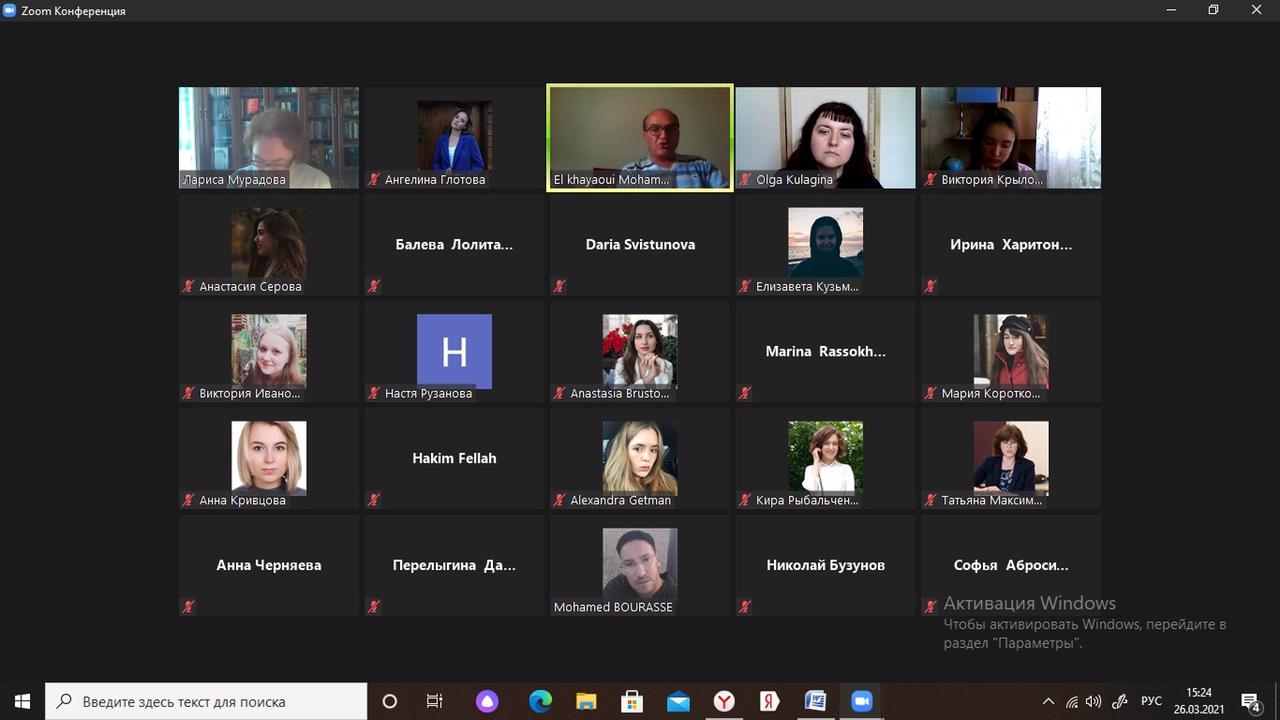Click muted microphone icon on Ангелина Глотова tile
Viewport: 1280px width, 720px height.
pos(374,180)
